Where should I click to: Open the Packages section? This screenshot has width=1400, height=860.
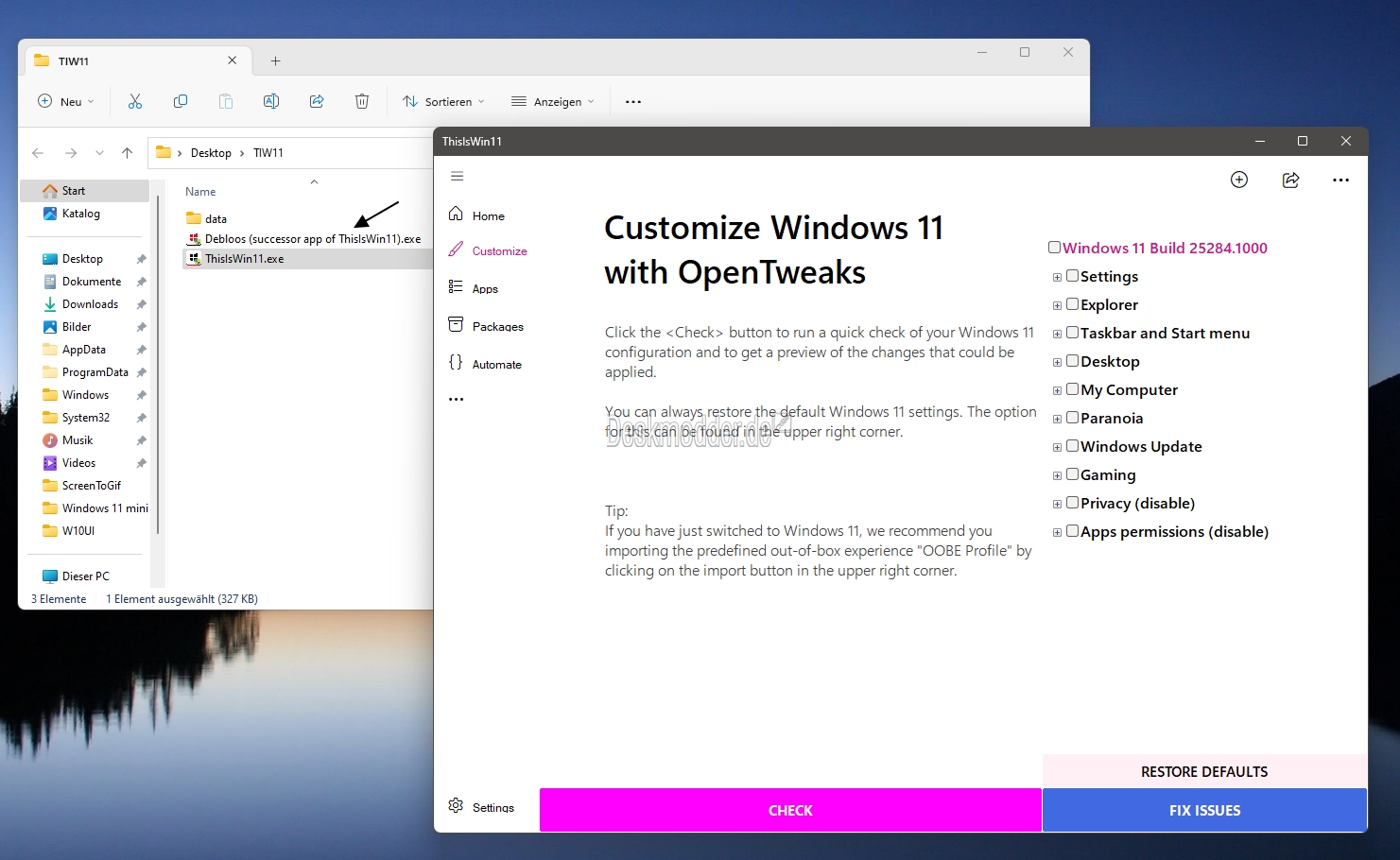486,326
